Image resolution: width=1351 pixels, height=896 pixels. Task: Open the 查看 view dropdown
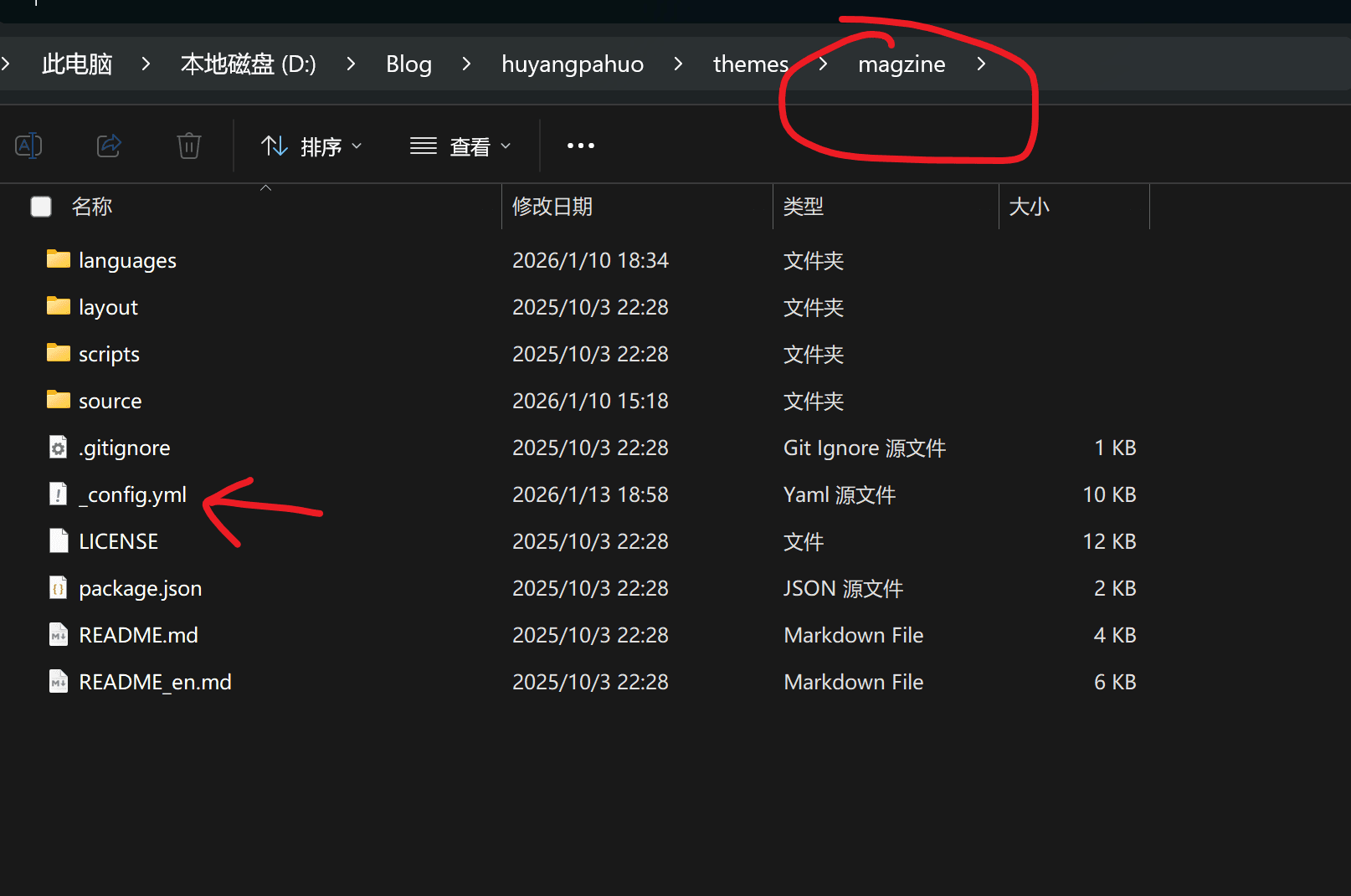click(x=460, y=146)
